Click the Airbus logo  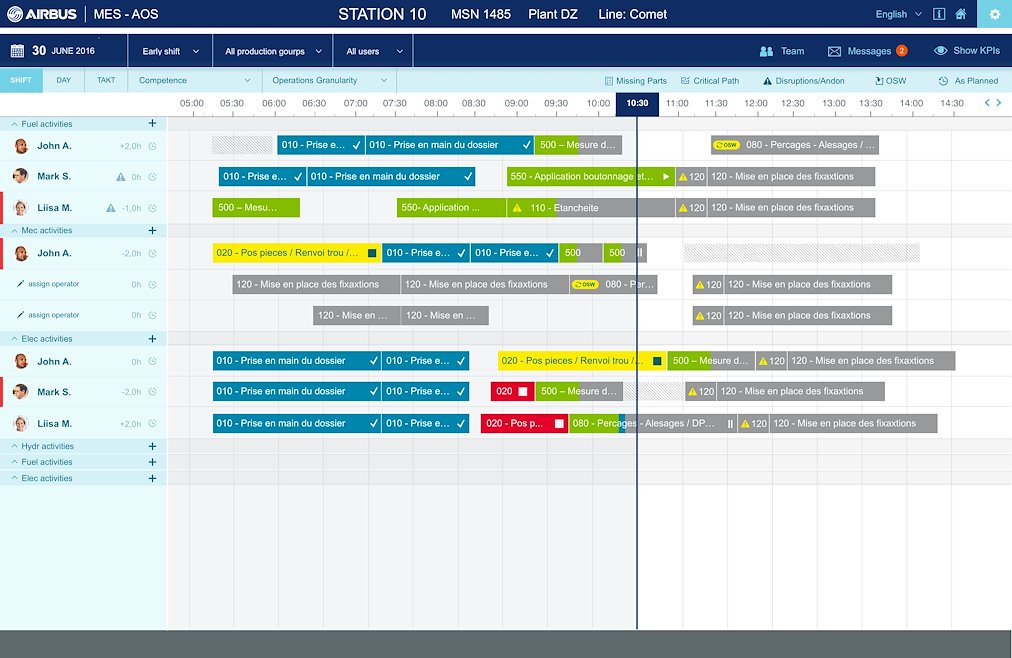point(42,14)
